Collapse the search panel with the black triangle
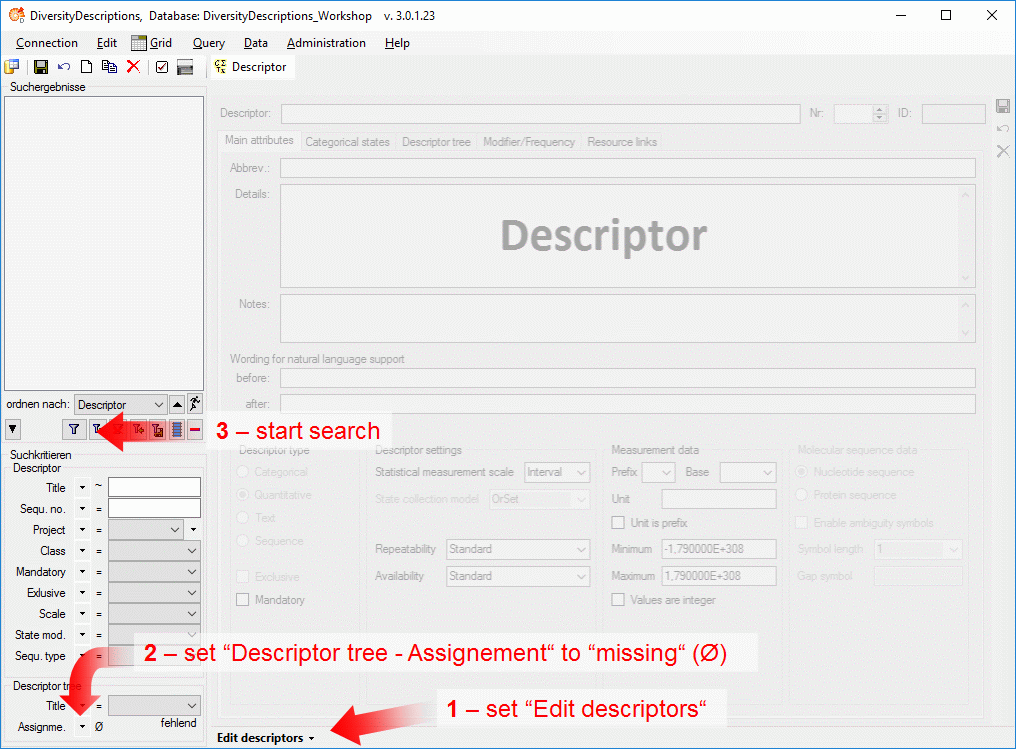Image resolution: width=1016 pixels, height=749 pixels. click(x=13, y=429)
